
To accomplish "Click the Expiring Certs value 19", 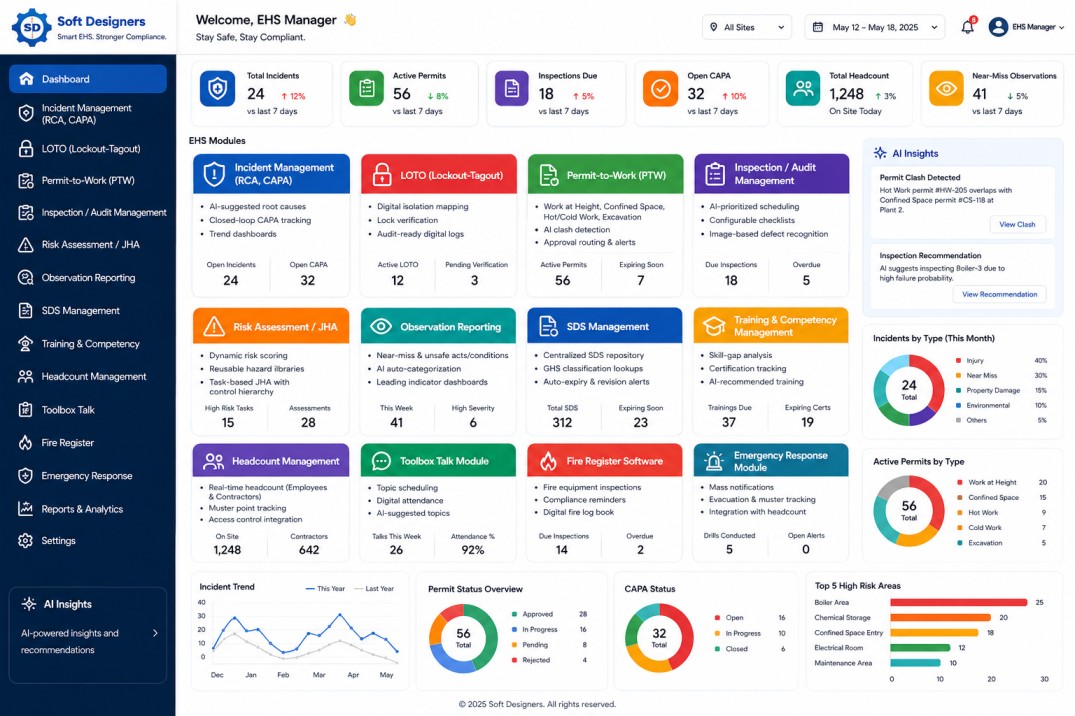I will point(808,422).
